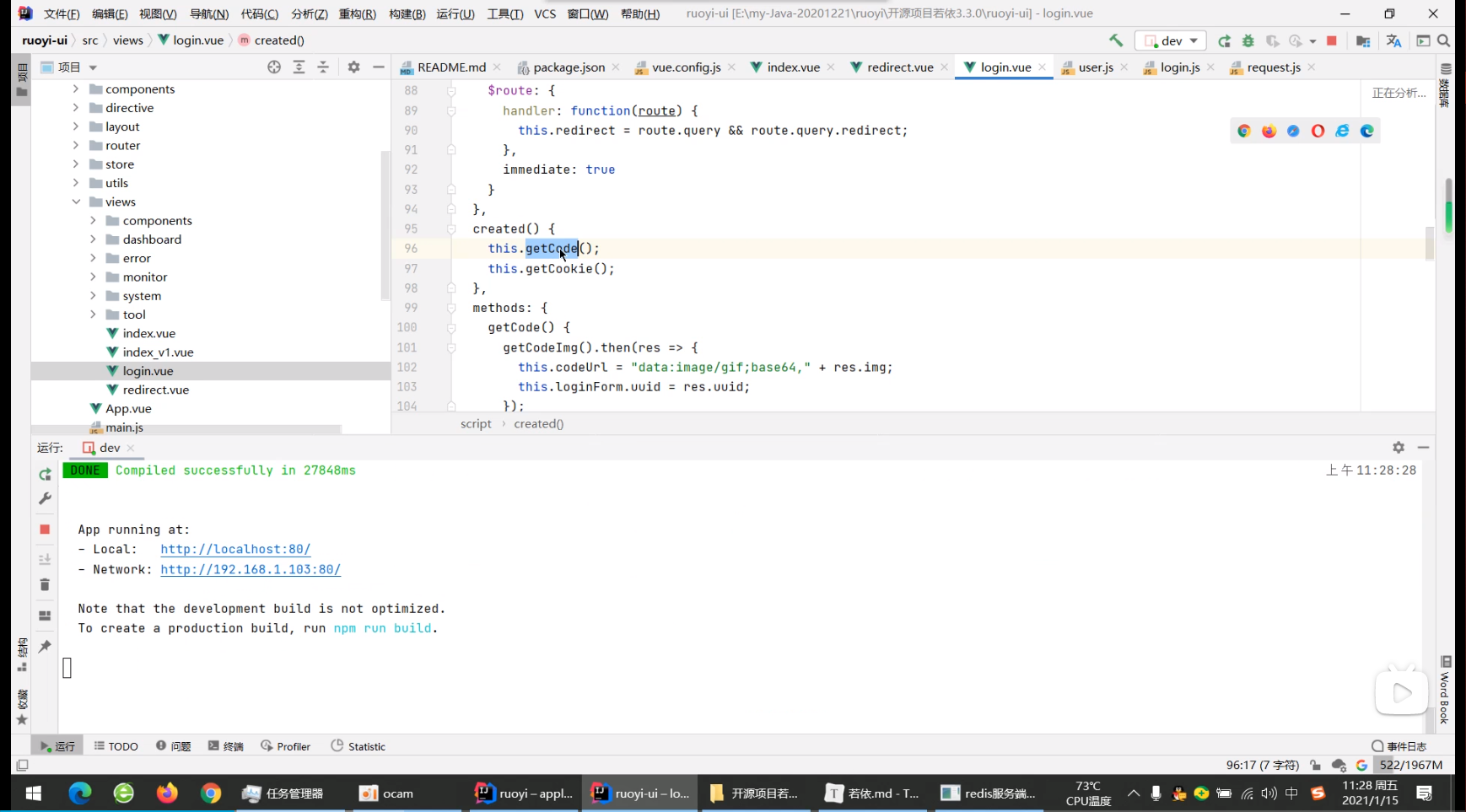The width and height of the screenshot is (1466, 812).
Task: Open the 文件(F) menu
Action: click(62, 13)
